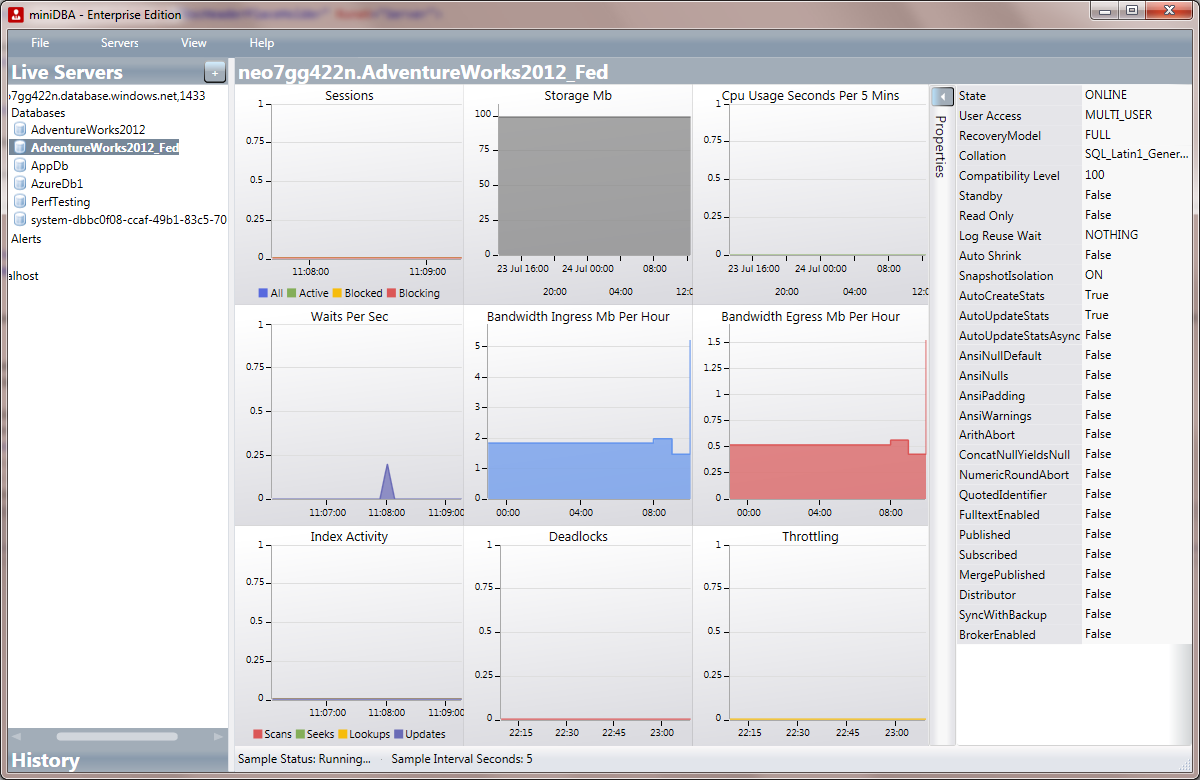Click the Bandwidth Egress chart title
Screen dimensions: 1200x780
click(810, 317)
